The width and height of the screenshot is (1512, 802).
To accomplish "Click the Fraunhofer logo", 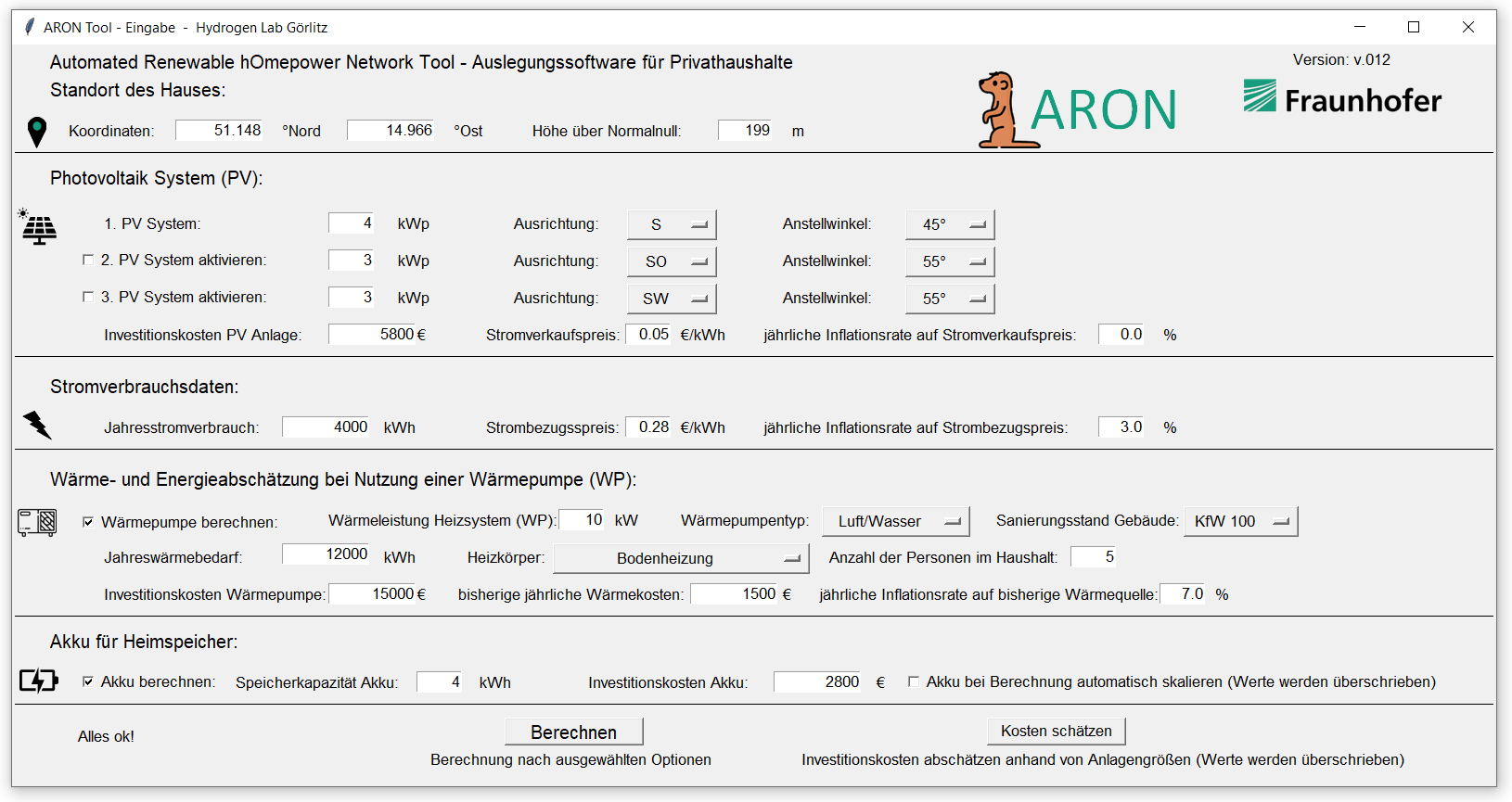I will tap(1342, 97).
